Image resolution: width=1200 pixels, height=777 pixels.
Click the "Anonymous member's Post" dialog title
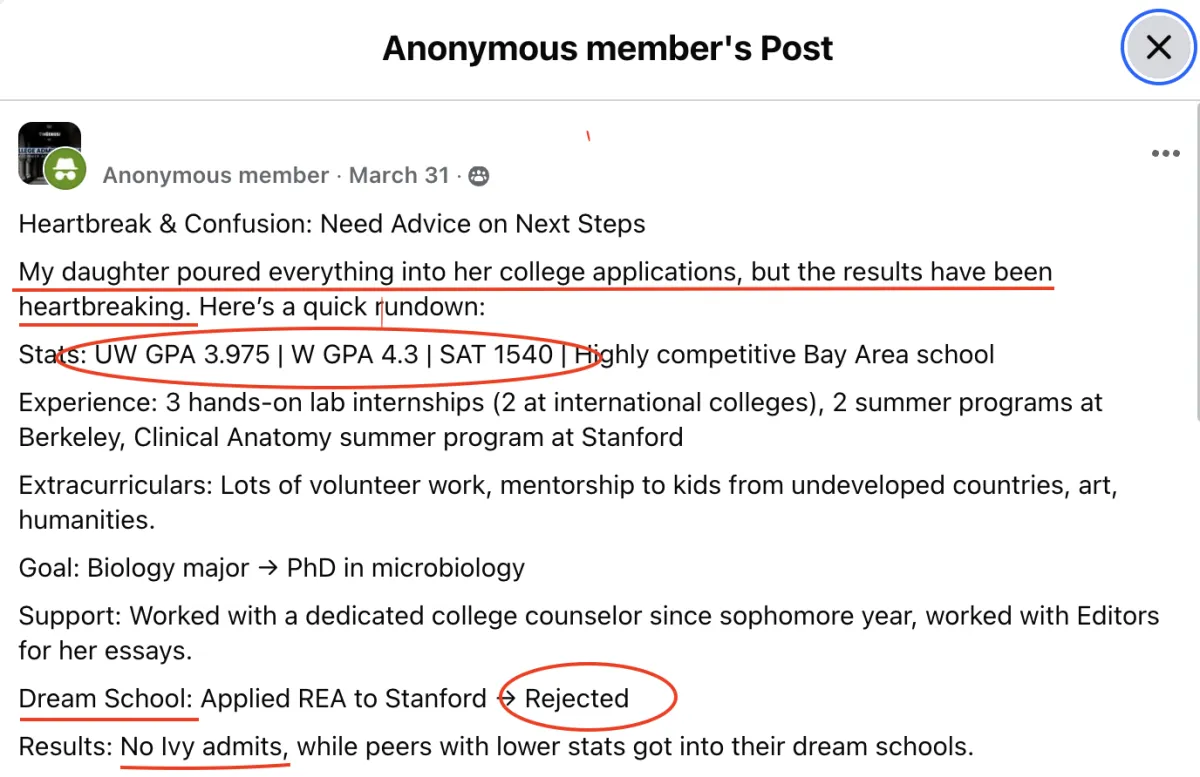click(607, 48)
